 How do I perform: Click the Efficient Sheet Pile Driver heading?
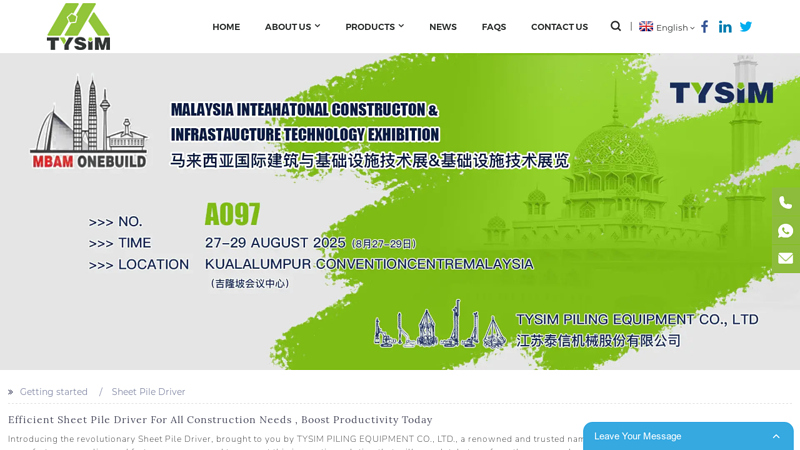(220, 419)
